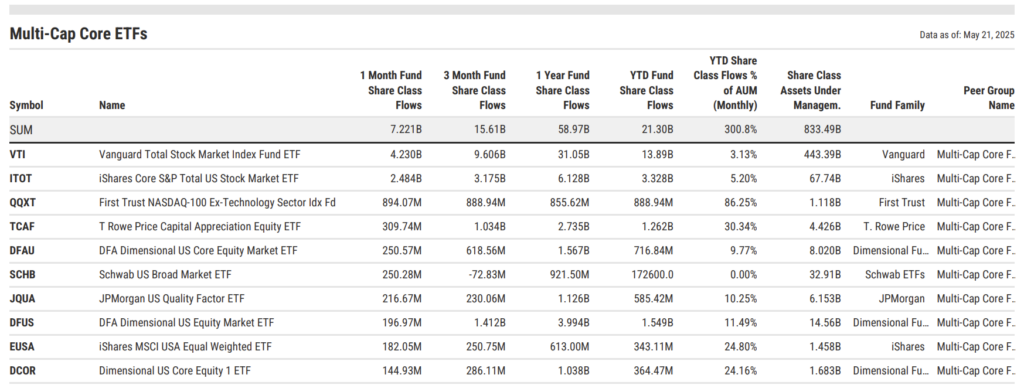
Task: Open the TCAF symbol link
Action: coord(22,226)
